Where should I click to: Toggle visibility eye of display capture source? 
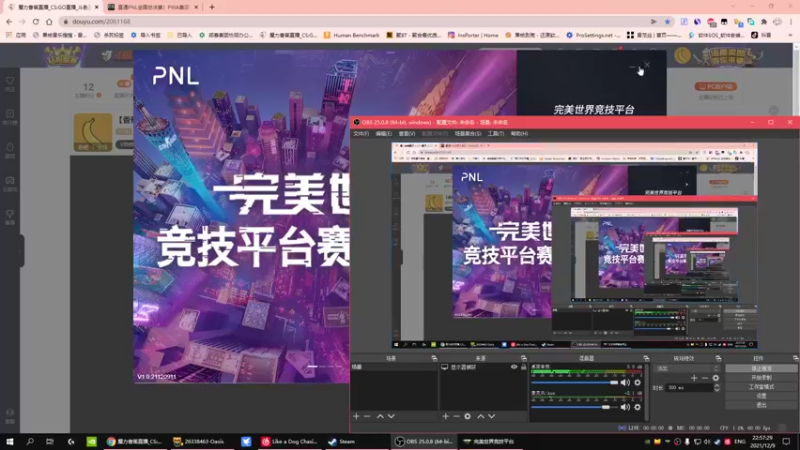[514, 367]
